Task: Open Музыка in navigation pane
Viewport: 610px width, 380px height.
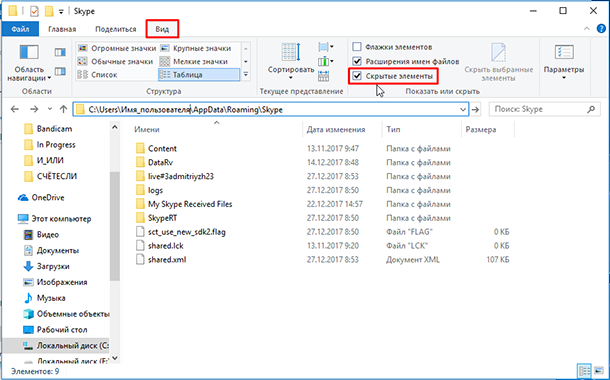Action: (51, 298)
